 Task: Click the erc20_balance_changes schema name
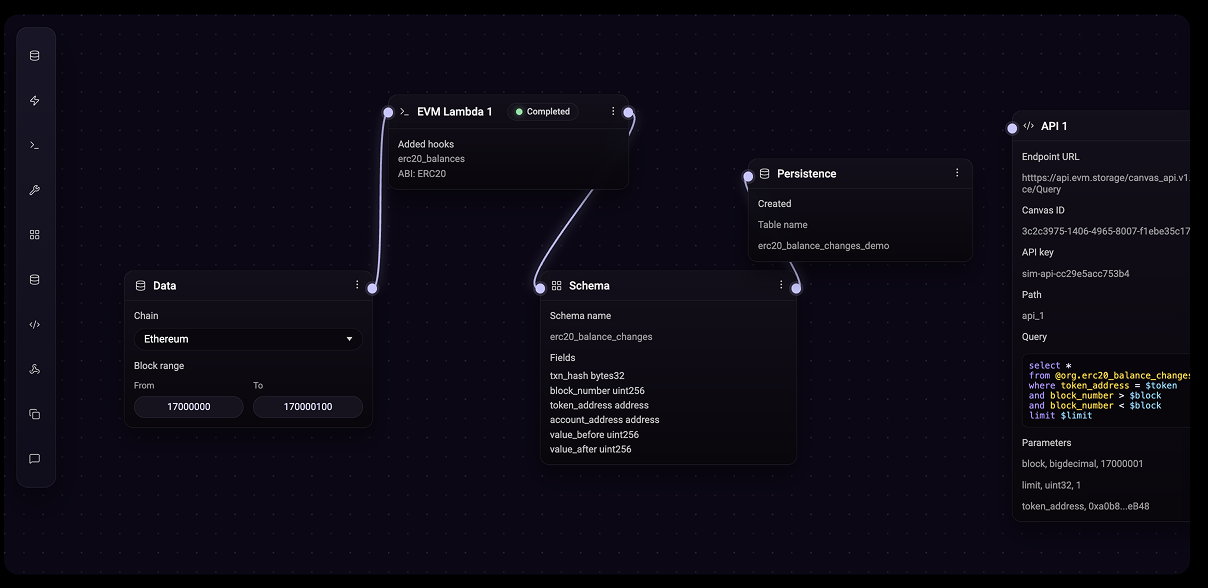[602, 337]
